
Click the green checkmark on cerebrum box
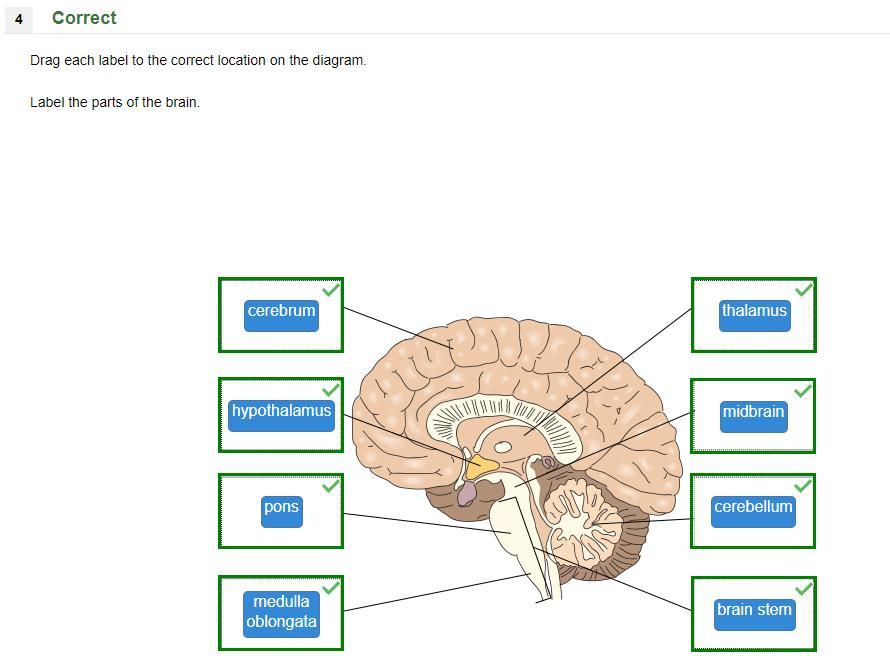331,290
